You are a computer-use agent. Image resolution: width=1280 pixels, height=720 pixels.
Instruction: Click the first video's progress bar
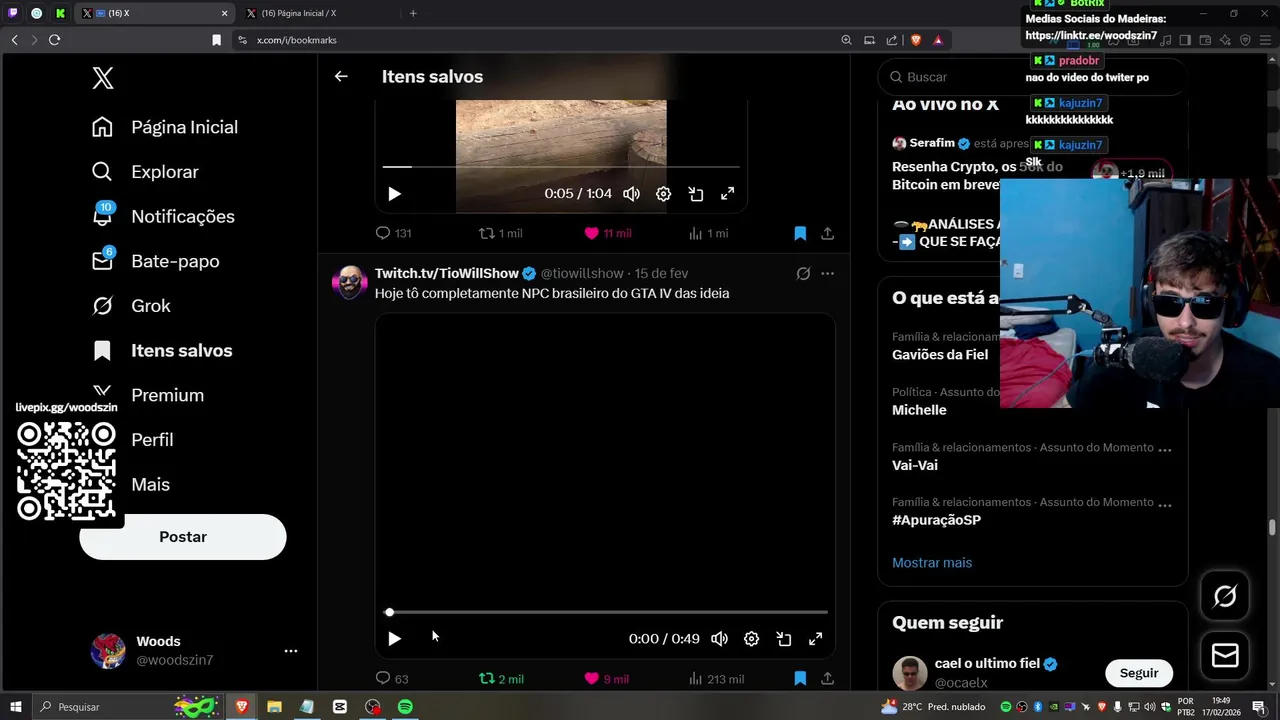click(561, 167)
